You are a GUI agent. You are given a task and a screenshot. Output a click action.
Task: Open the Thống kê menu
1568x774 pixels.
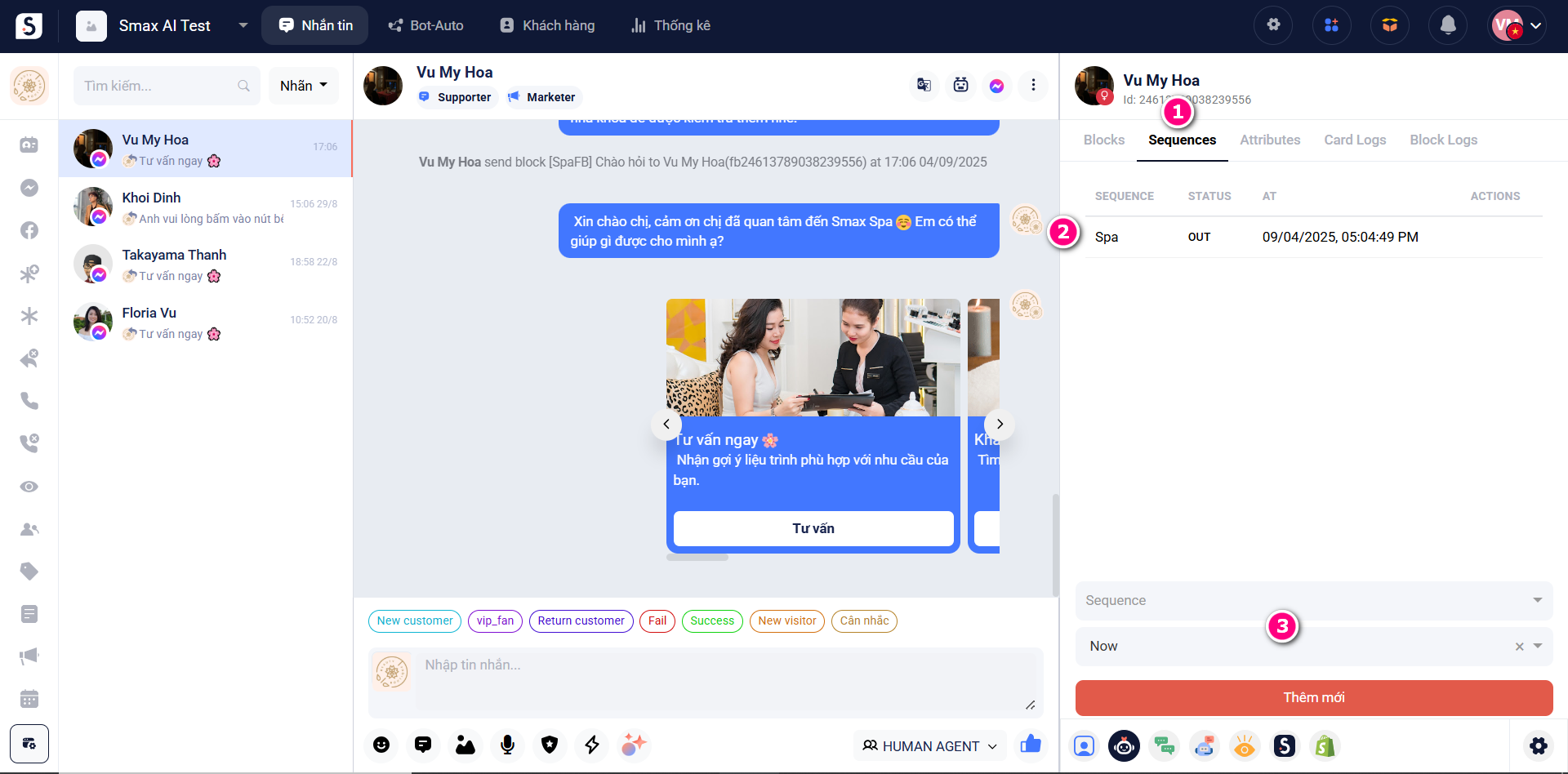coord(670,25)
